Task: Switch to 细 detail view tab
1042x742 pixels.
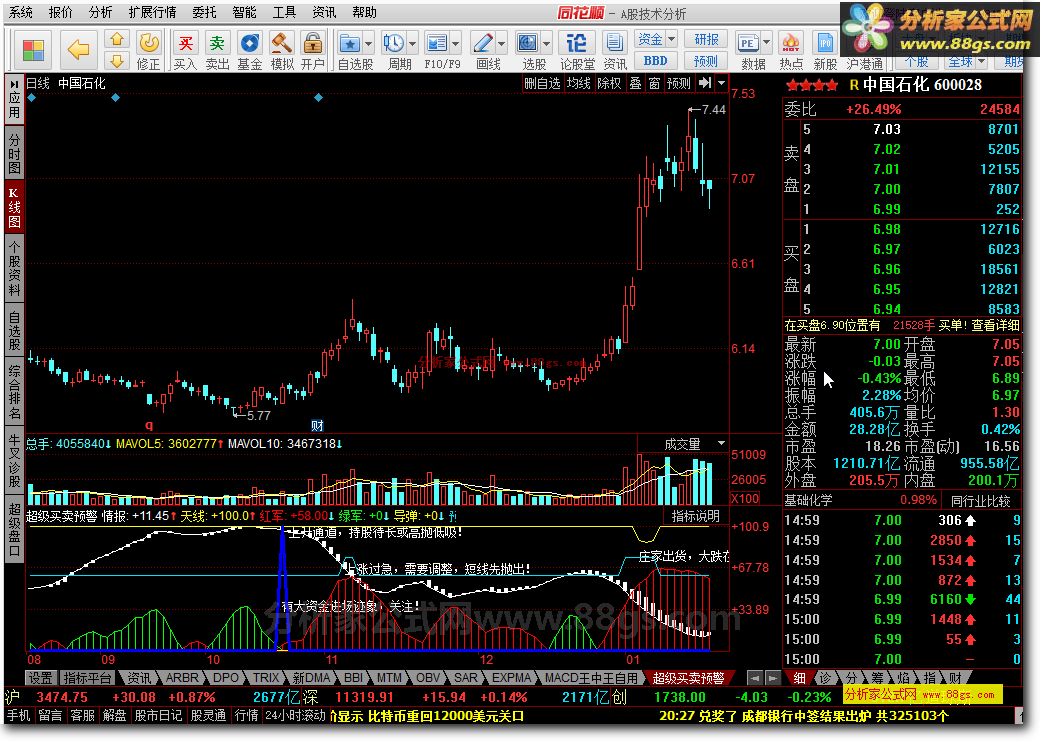Action: [799, 678]
